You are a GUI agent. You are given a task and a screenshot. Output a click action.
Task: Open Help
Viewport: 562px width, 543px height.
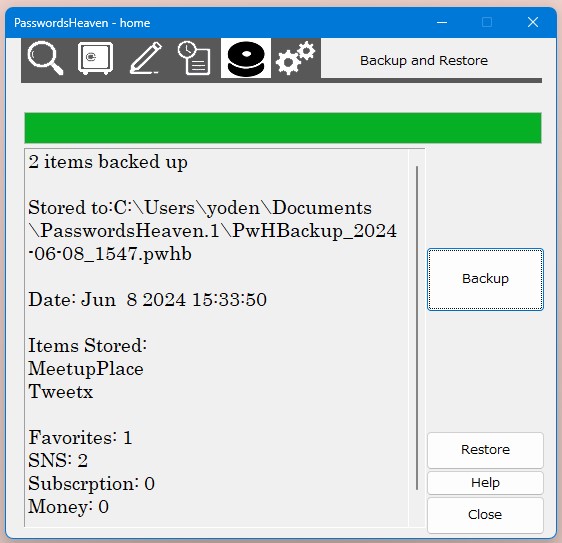coord(485,483)
